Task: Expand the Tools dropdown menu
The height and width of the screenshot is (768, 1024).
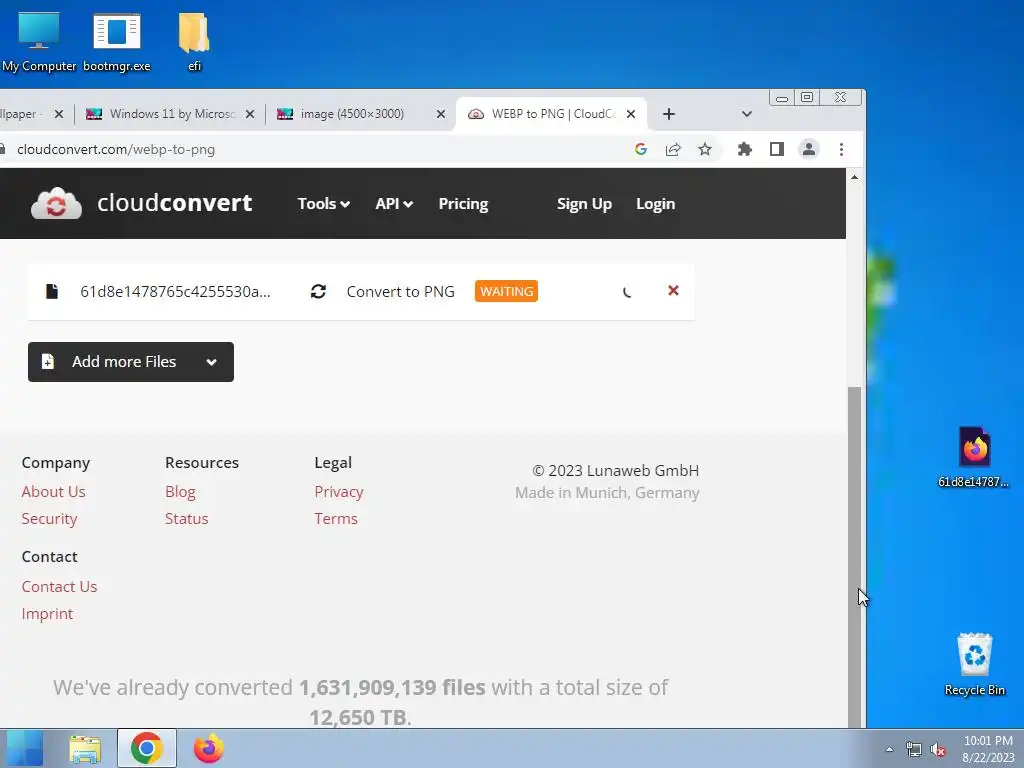Action: pos(324,204)
